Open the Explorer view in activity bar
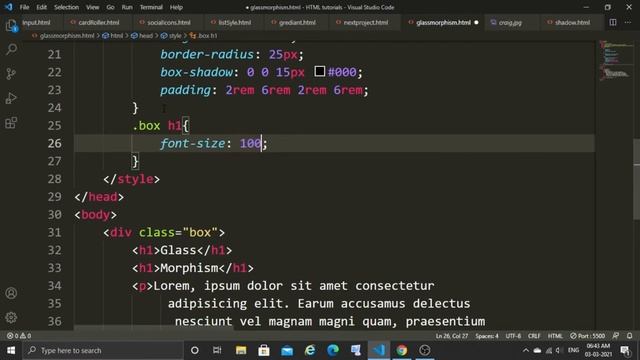Viewport: 640px width, 360px height. point(11,26)
